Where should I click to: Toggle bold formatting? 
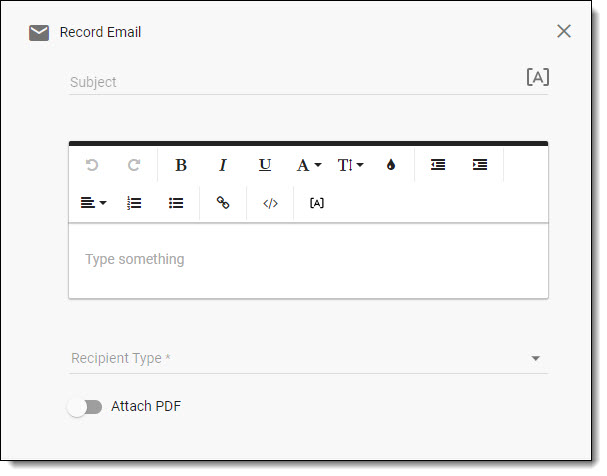point(181,165)
